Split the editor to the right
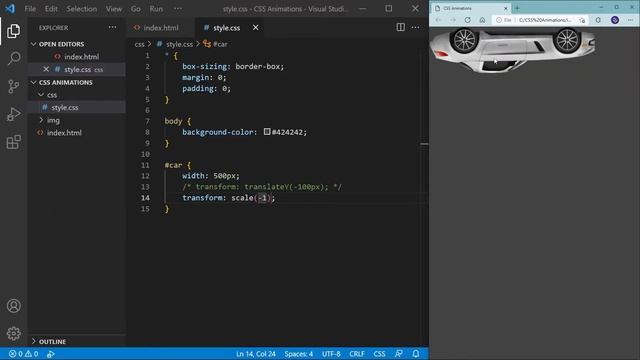 [x=400, y=27]
